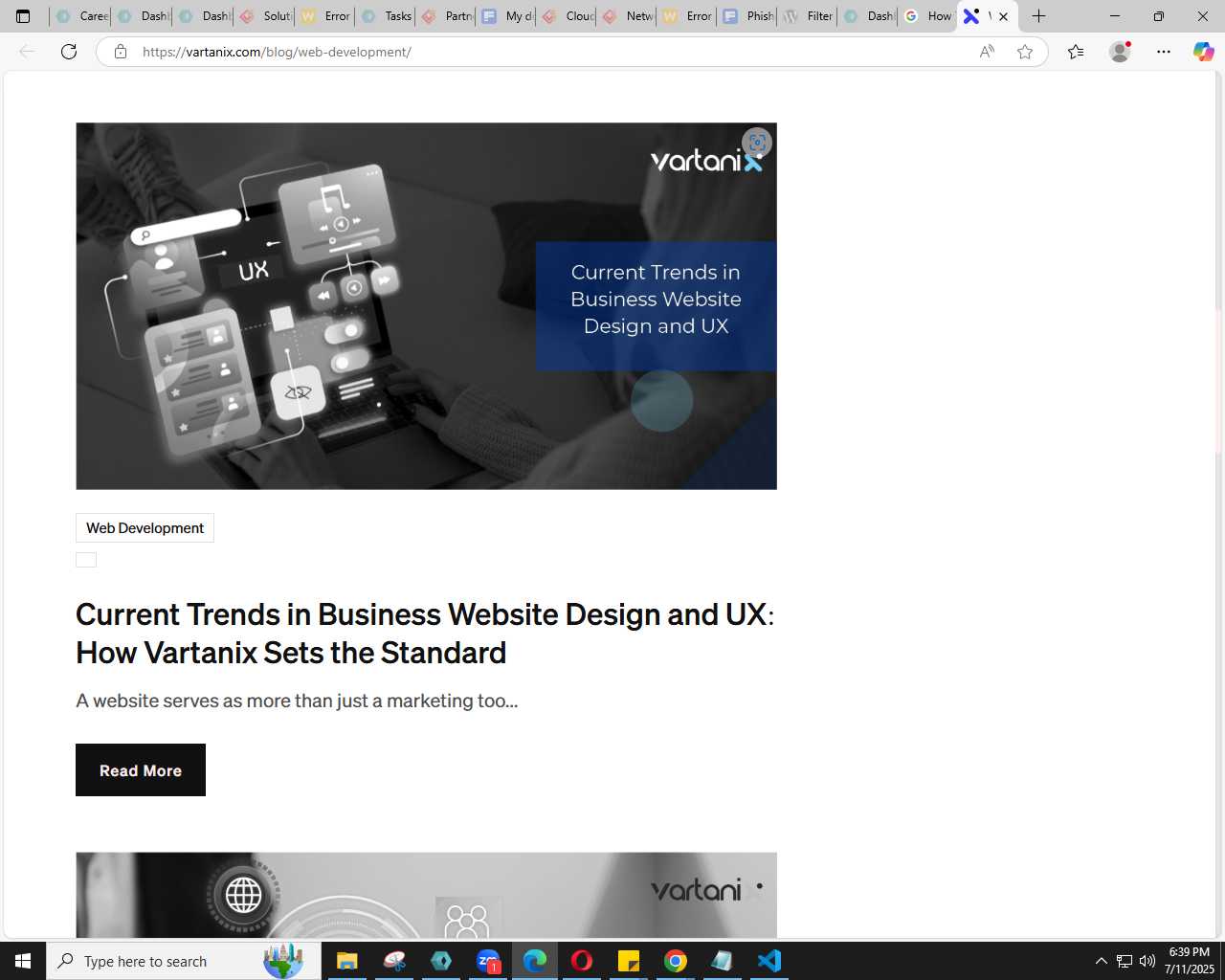Switch to the Solut browser tab
1225x980 pixels.
[x=265, y=16]
